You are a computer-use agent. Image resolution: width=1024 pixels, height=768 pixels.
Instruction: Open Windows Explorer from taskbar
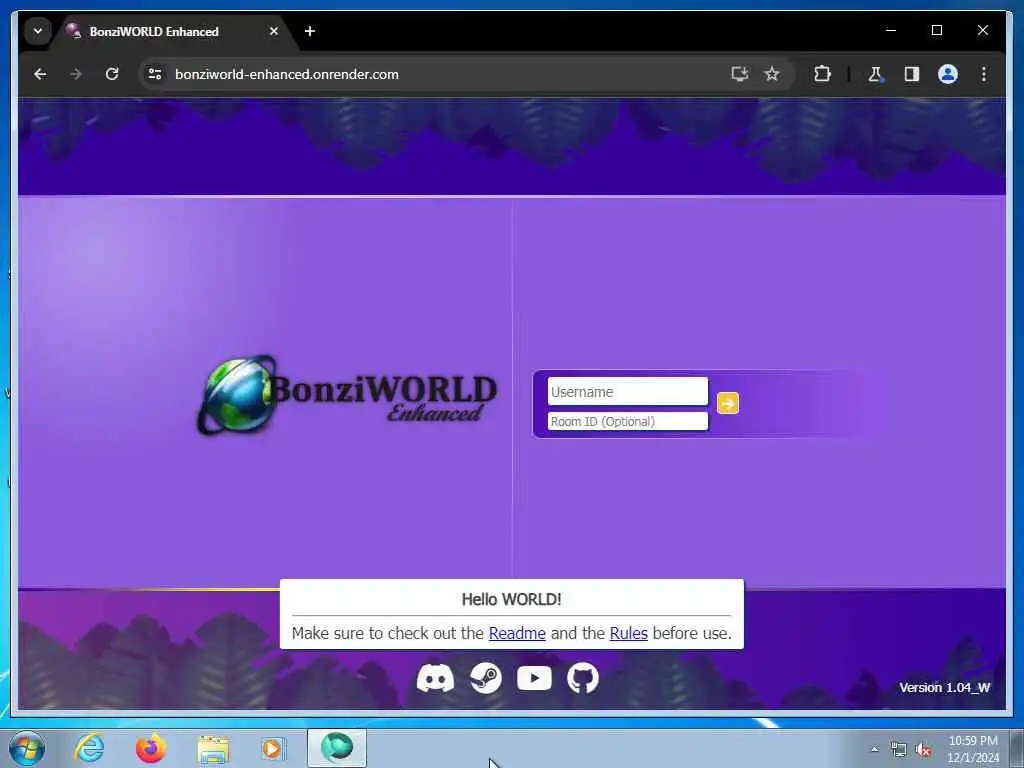213,748
